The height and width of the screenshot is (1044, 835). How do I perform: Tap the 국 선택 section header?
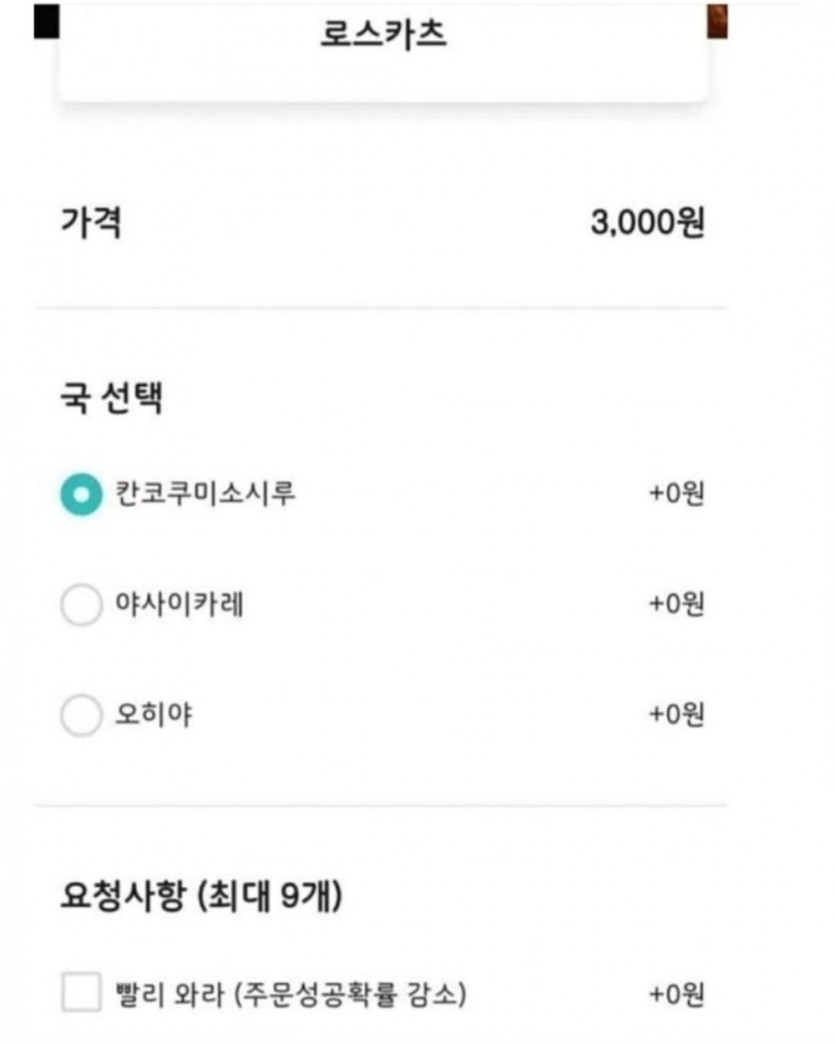click(x=112, y=399)
